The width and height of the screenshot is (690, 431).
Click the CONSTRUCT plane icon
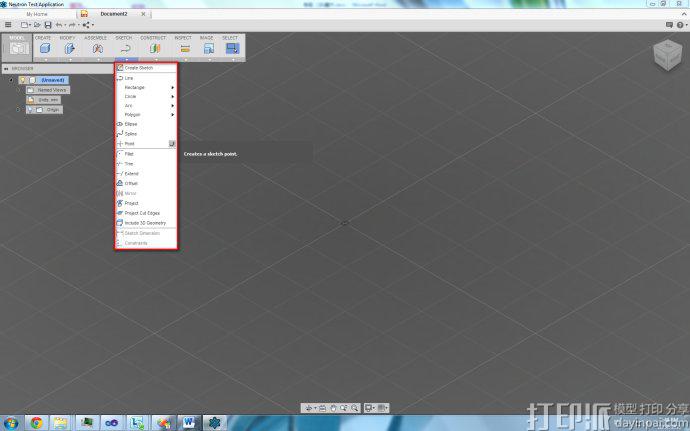point(155,49)
